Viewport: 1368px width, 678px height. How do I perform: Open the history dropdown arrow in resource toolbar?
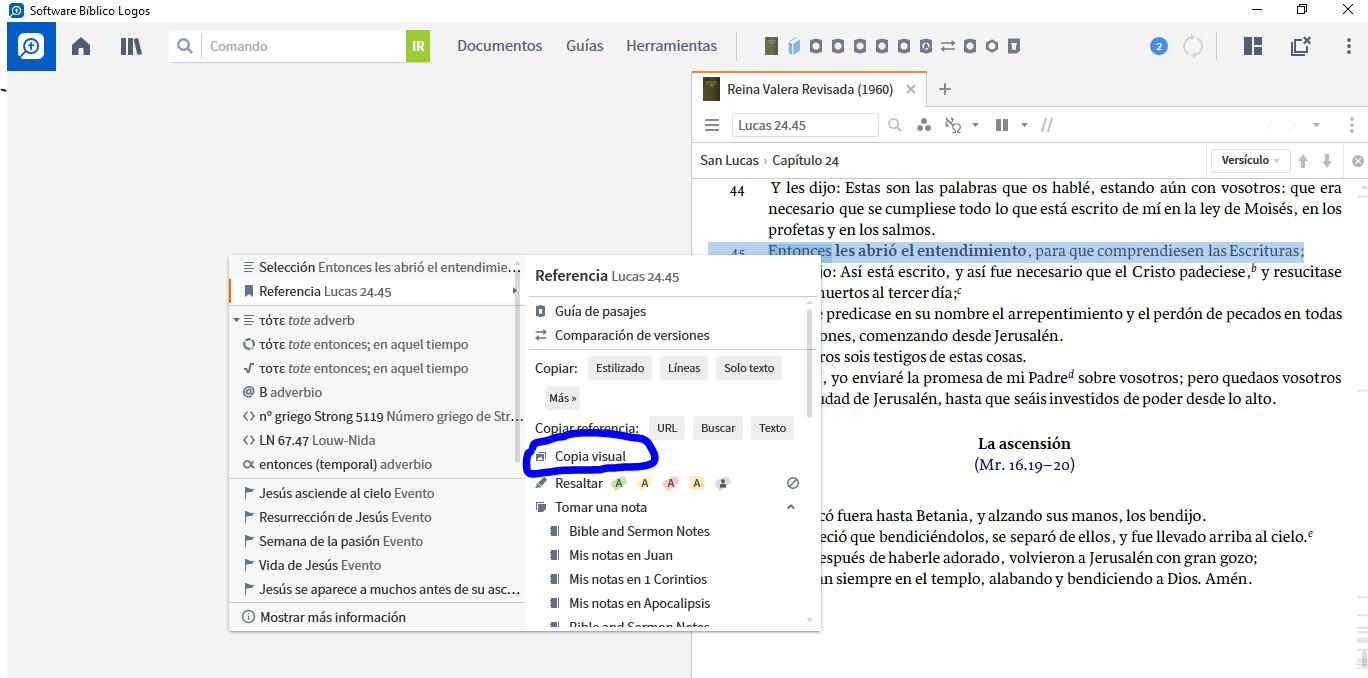(x=1317, y=126)
